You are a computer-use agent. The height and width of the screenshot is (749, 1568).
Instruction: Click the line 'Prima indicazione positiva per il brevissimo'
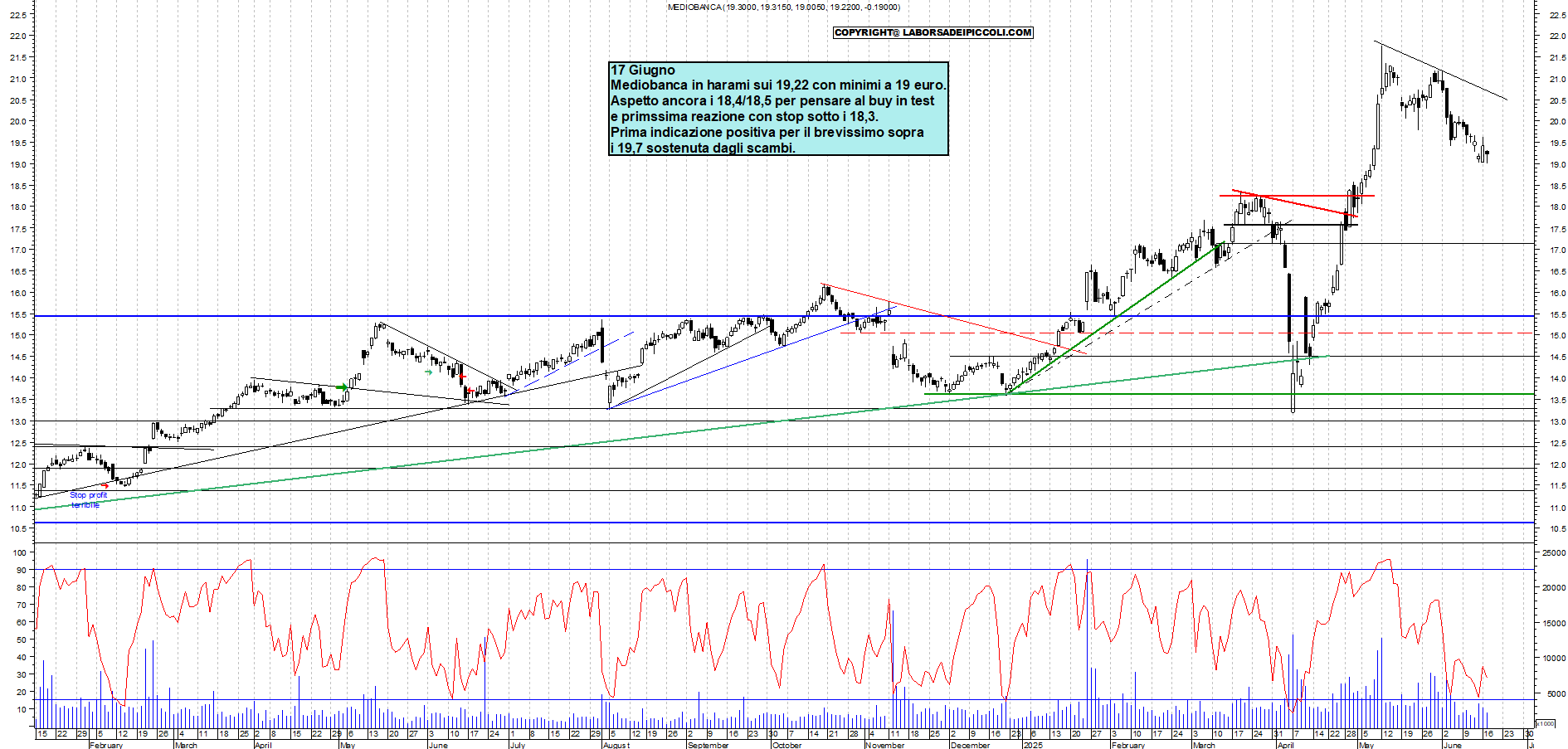(767, 132)
